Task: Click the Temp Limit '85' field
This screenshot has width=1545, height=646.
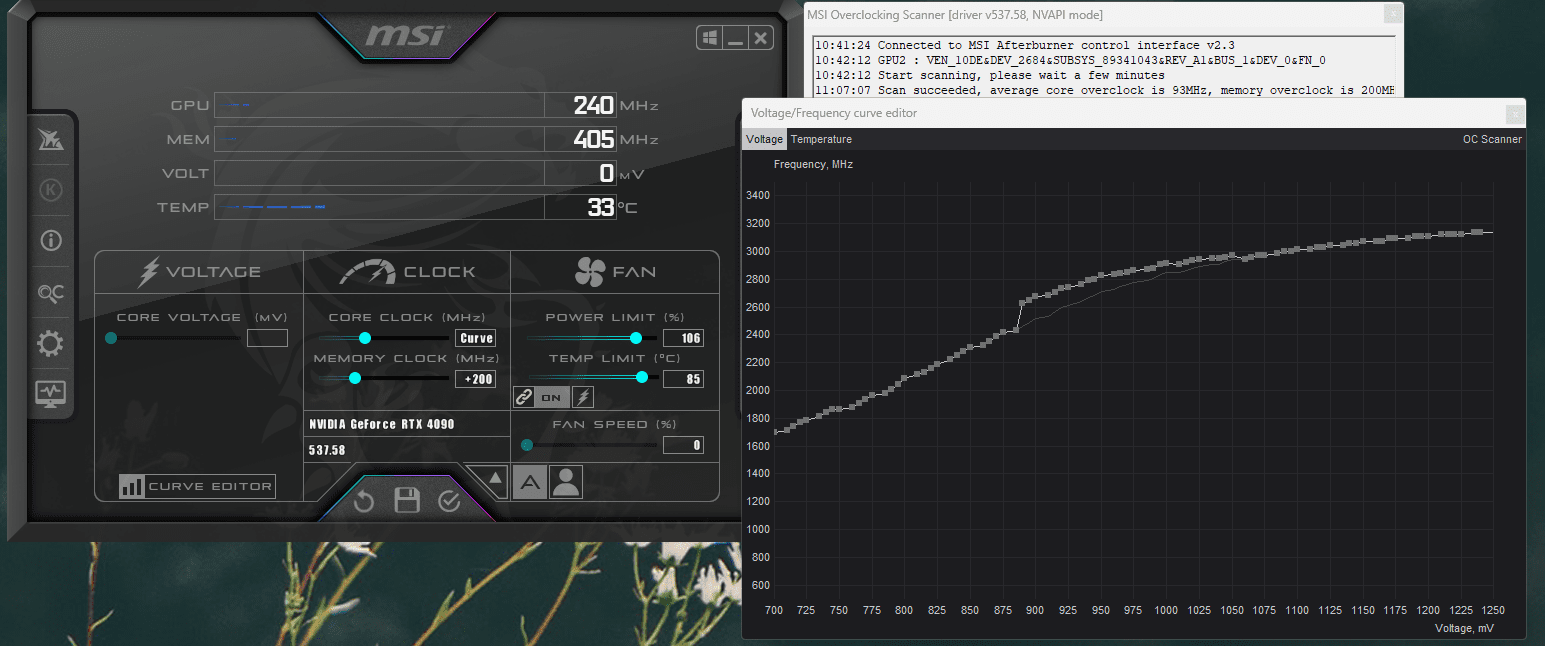Action: point(683,379)
